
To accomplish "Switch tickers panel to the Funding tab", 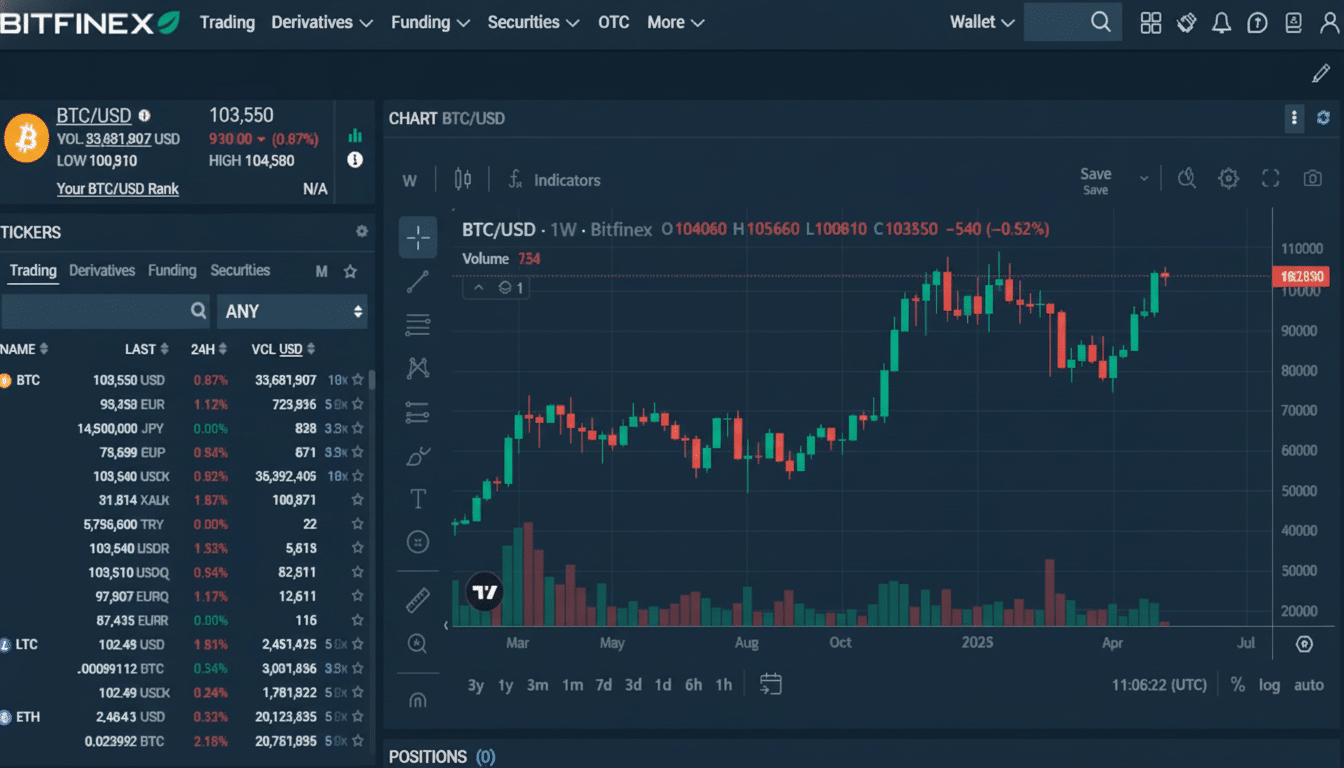I will point(172,270).
